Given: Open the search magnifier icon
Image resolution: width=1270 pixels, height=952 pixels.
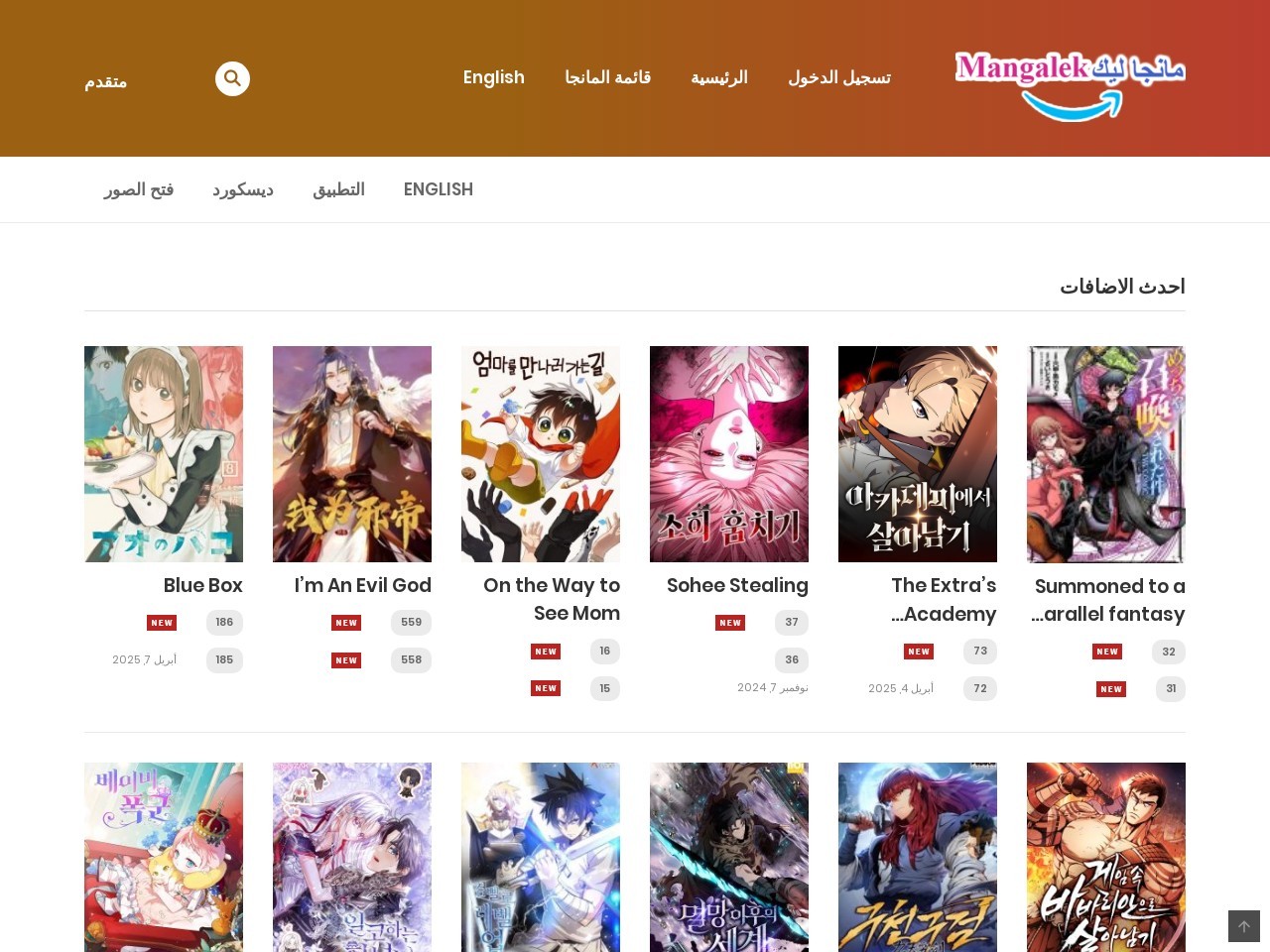Looking at the screenshot, I should pyautogui.click(x=232, y=78).
